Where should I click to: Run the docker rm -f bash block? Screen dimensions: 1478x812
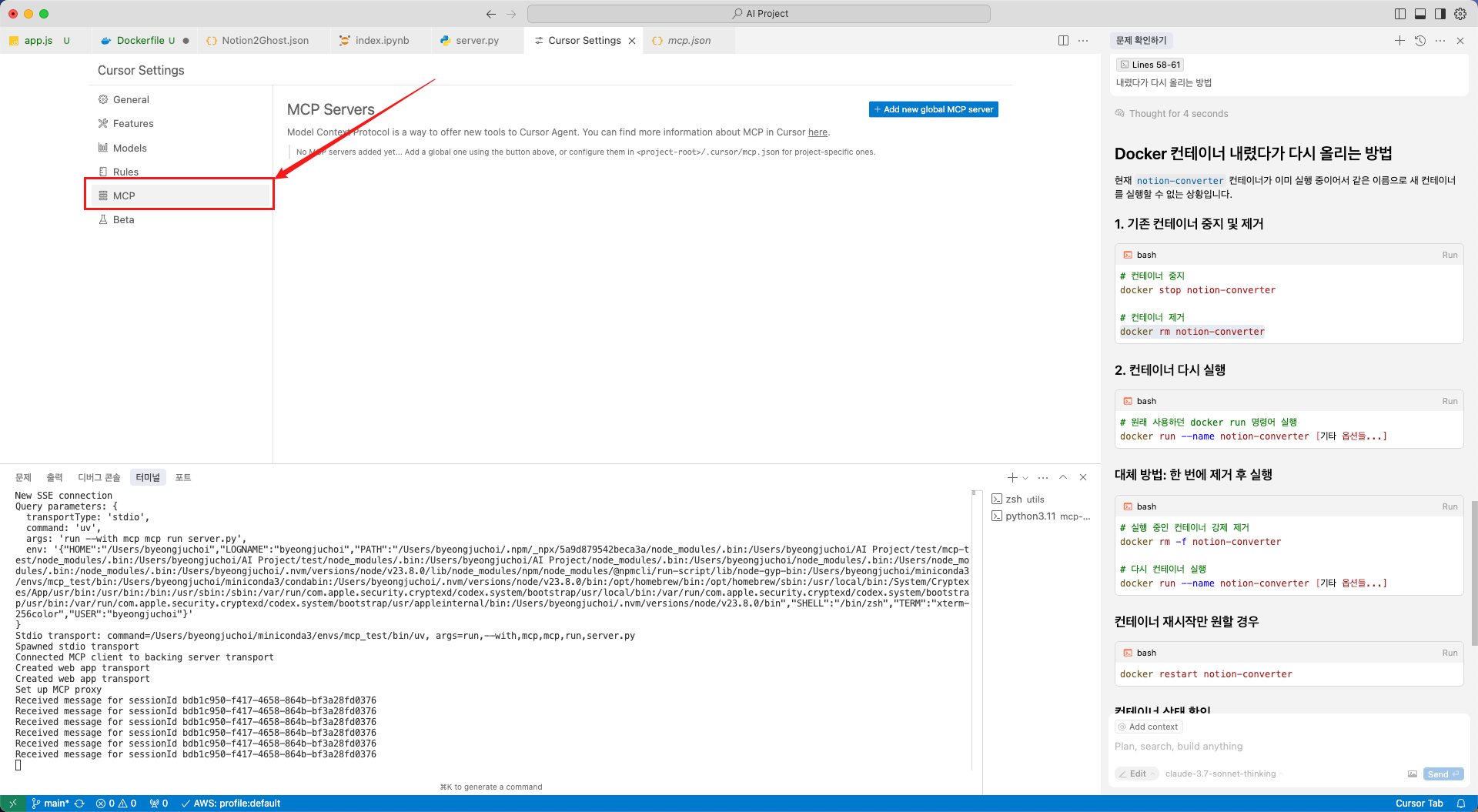tap(1450, 506)
